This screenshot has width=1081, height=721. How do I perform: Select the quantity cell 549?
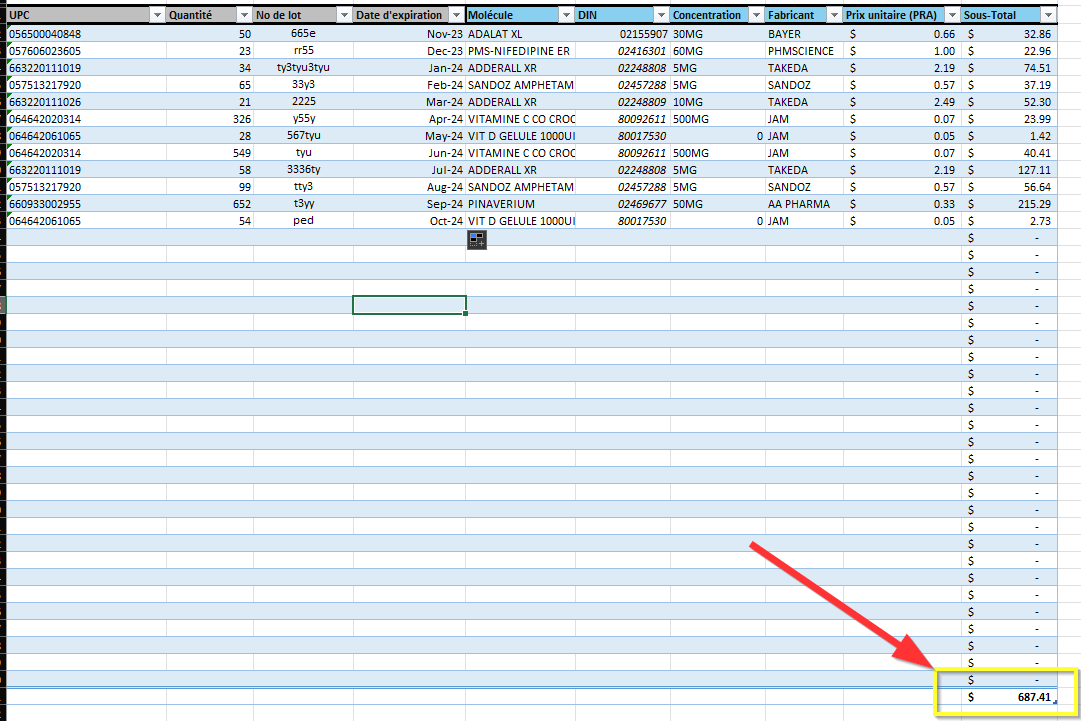[x=210, y=153]
